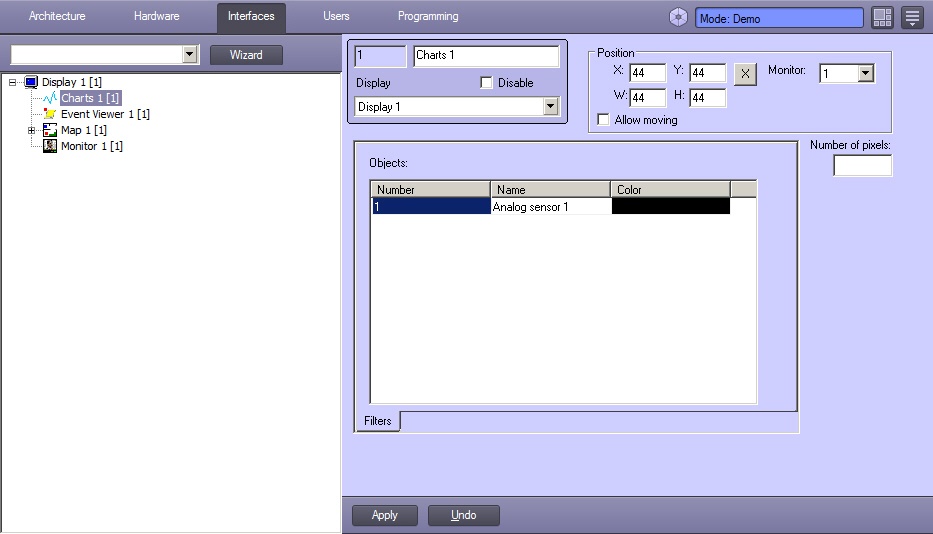This screenshot has width=933, height=534.
Task: Expand the Map 1 tree node
Action: pyautogui.click(x=31, y=130)
